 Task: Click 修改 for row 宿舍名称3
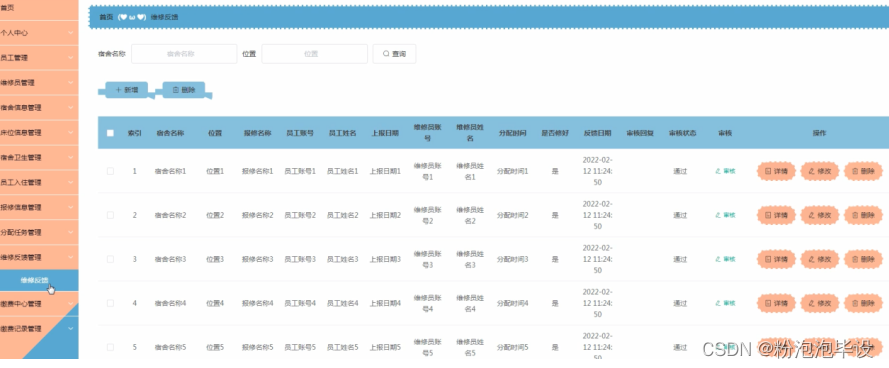[820, 259]
